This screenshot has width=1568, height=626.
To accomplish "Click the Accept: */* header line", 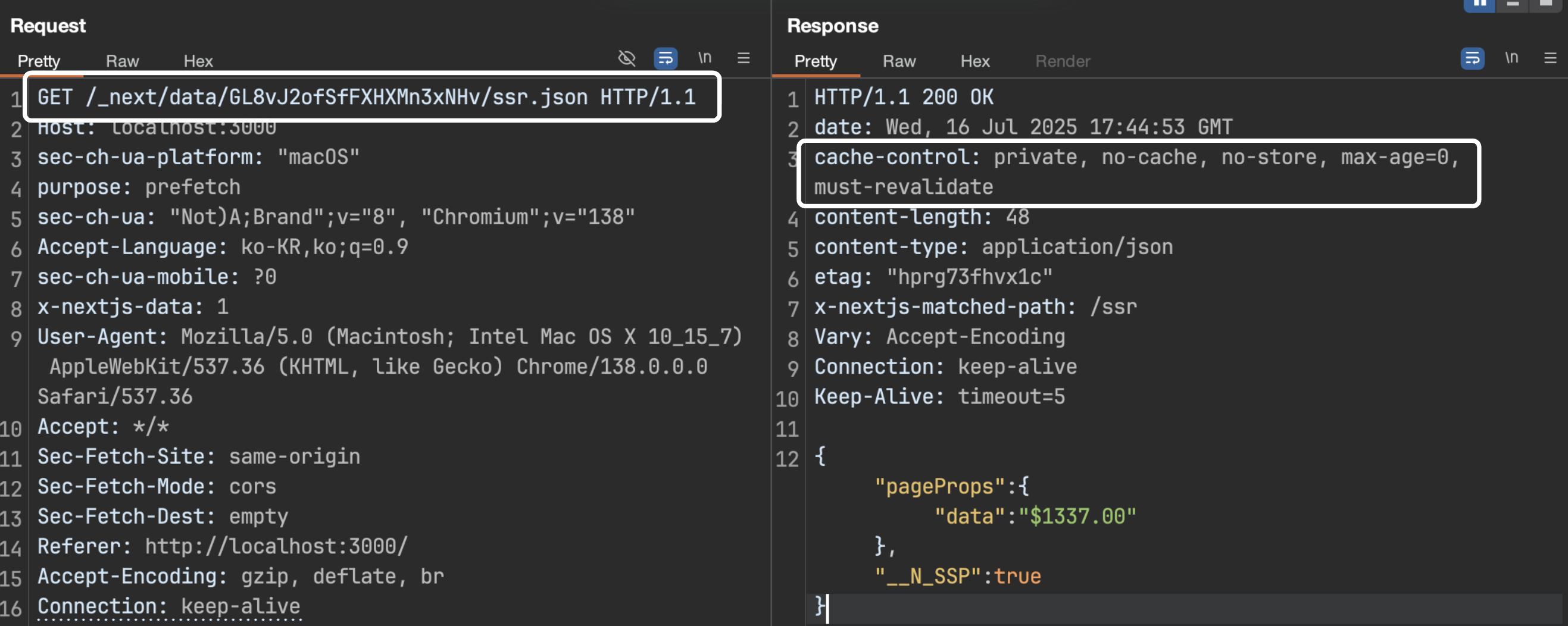I will (103, 427).
